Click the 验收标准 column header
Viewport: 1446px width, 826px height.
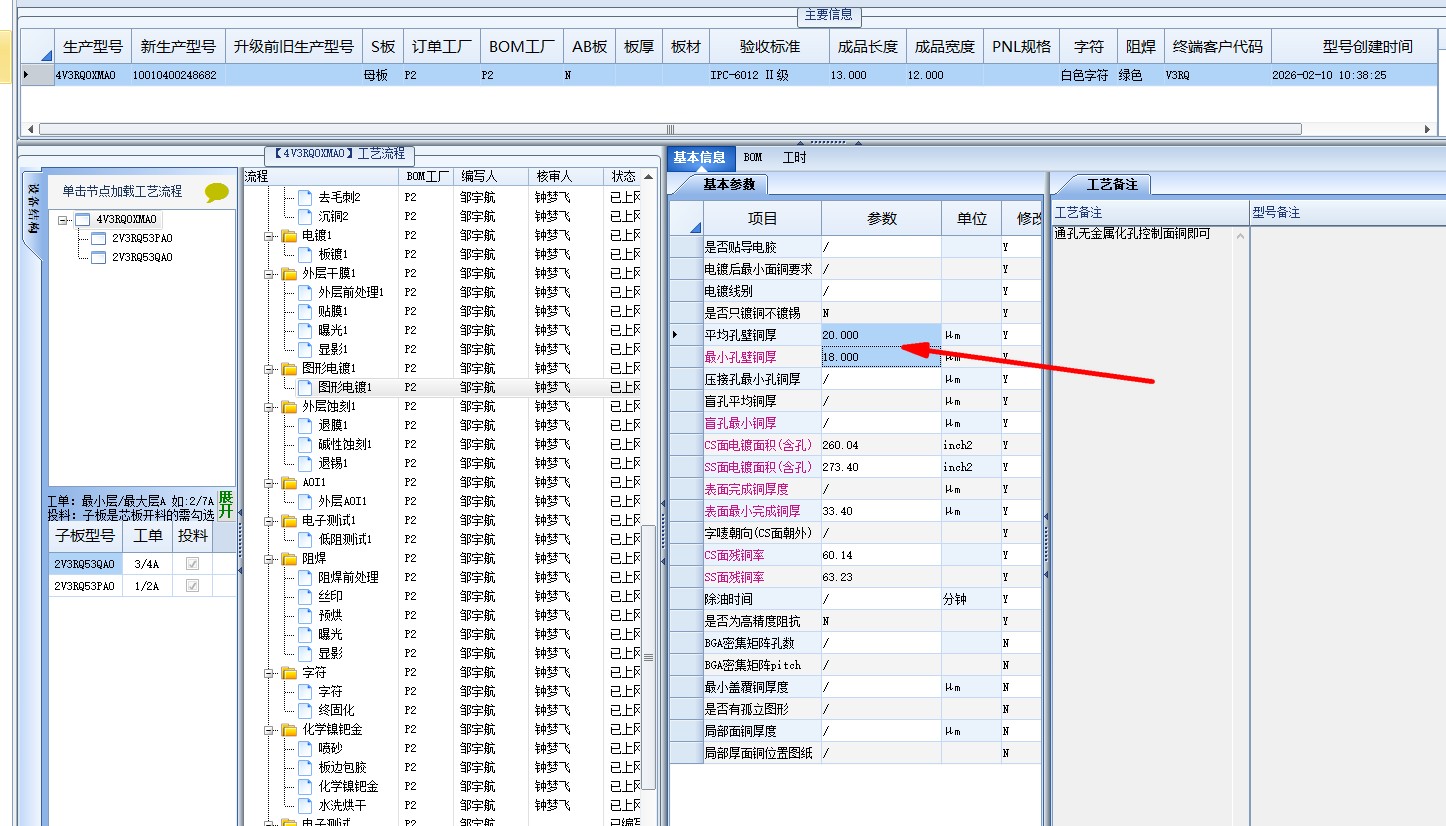769,47
